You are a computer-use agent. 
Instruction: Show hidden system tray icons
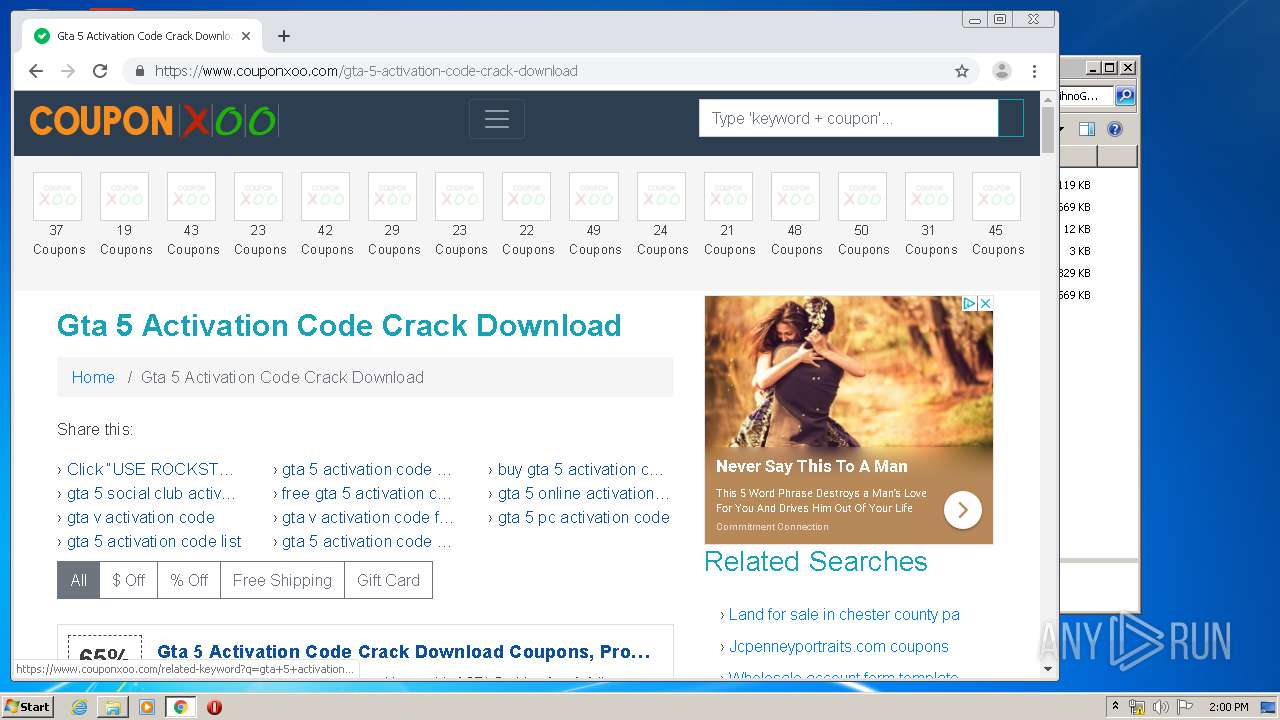click(x=1116, y=707)
